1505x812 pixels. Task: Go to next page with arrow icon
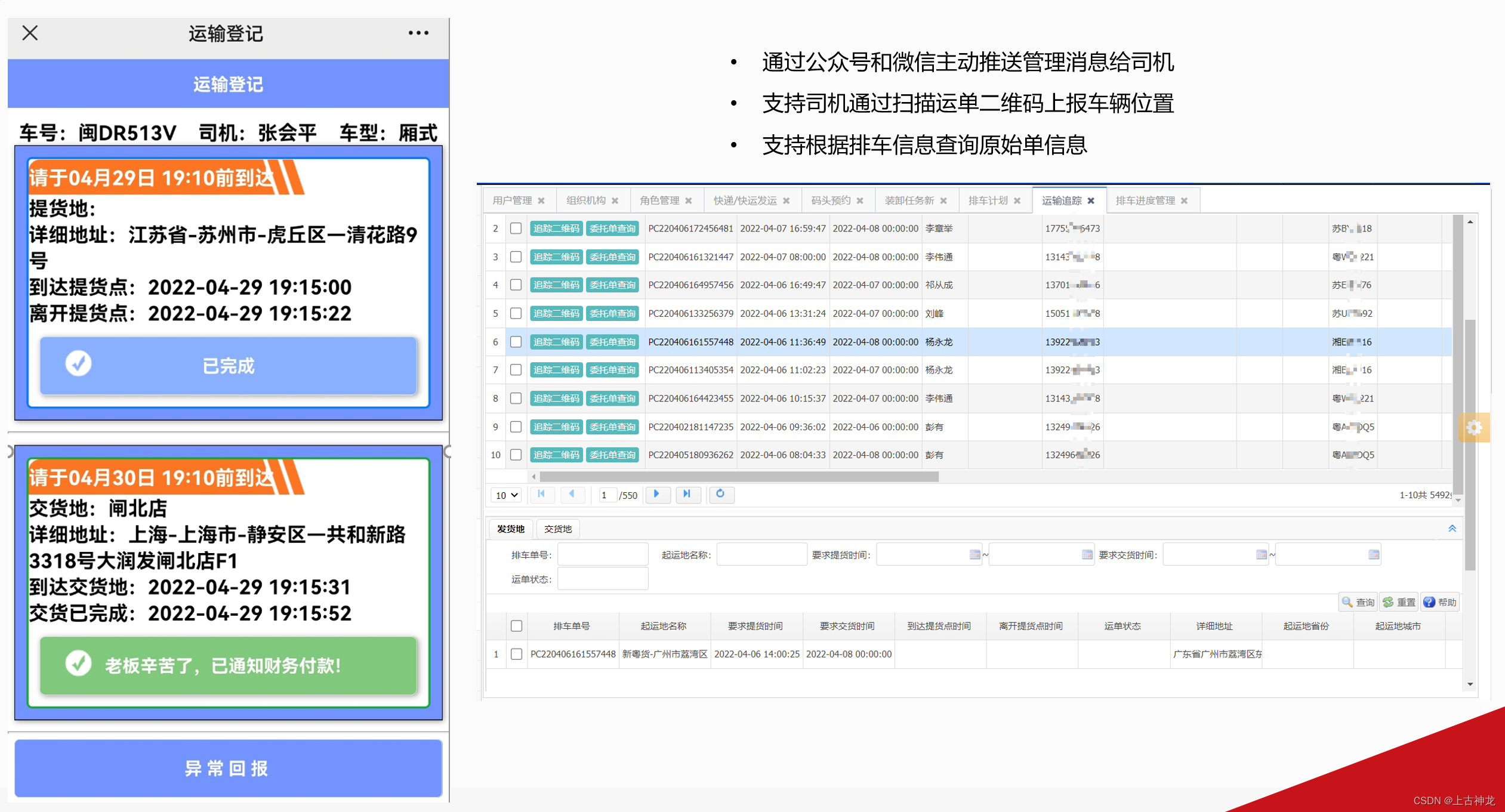[657, 495]
